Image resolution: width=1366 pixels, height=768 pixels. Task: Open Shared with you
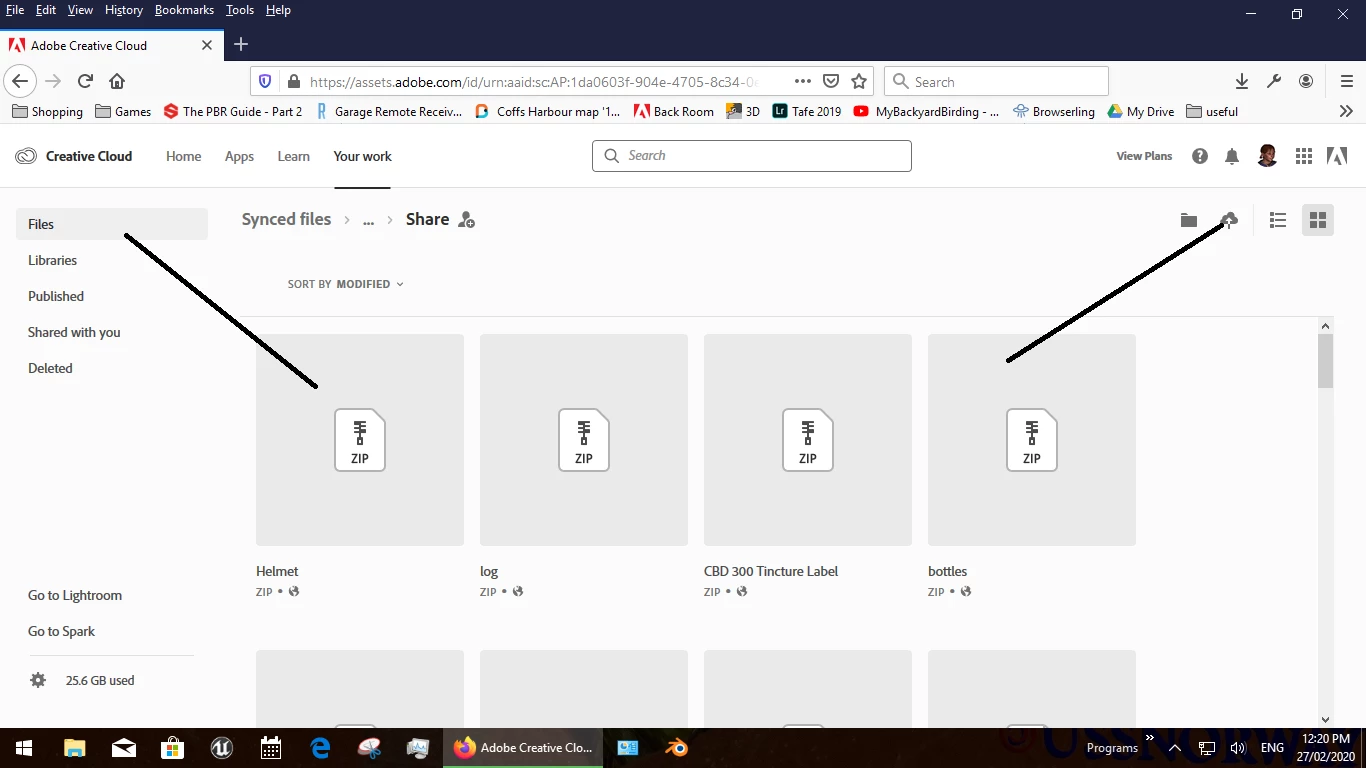[x=74, y=332]
